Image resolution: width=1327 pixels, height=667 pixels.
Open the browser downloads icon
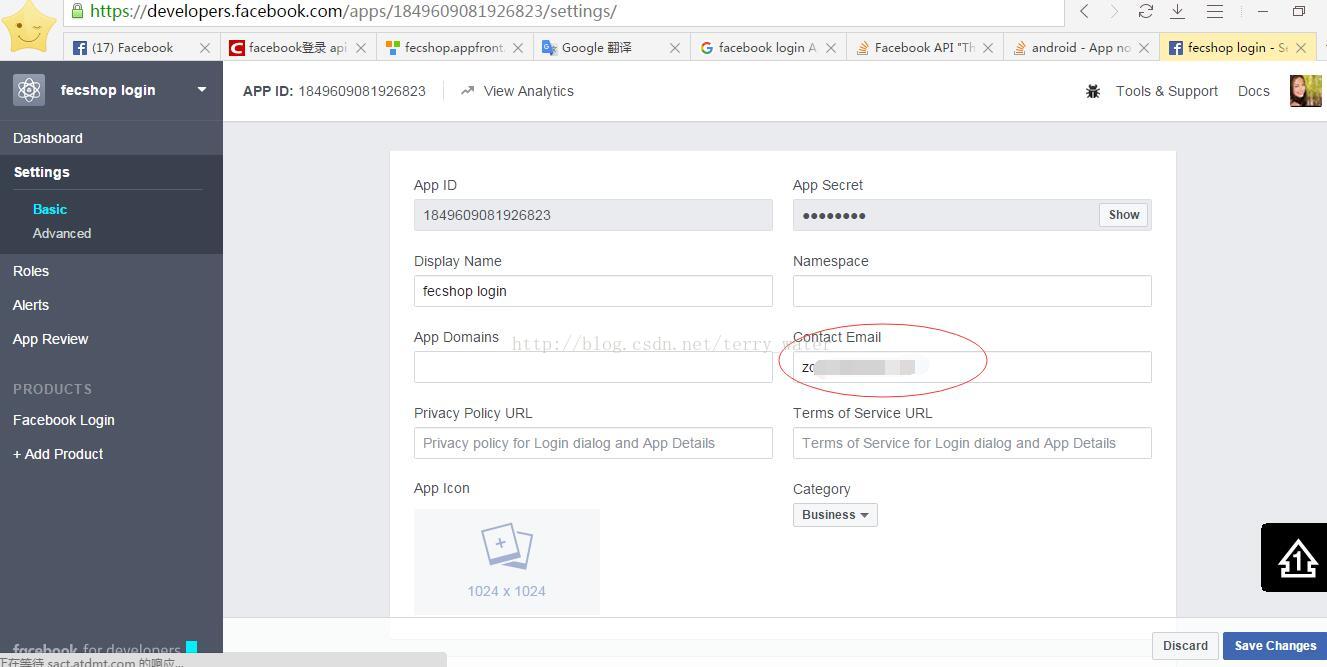click(1178, 11)
